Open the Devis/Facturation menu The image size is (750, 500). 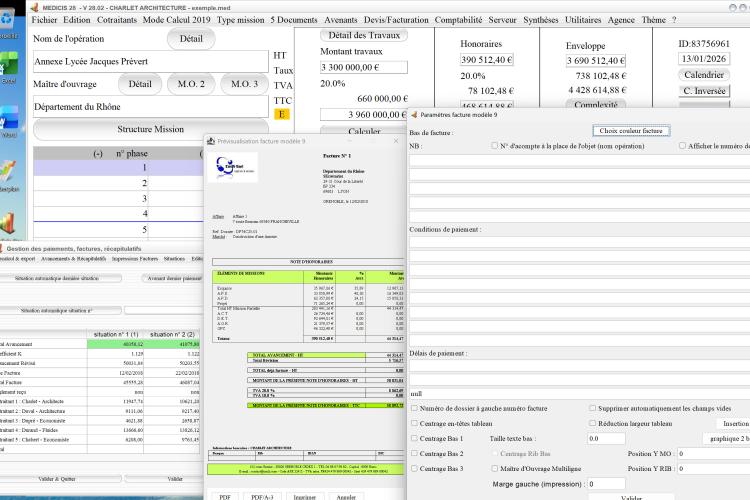396,20
